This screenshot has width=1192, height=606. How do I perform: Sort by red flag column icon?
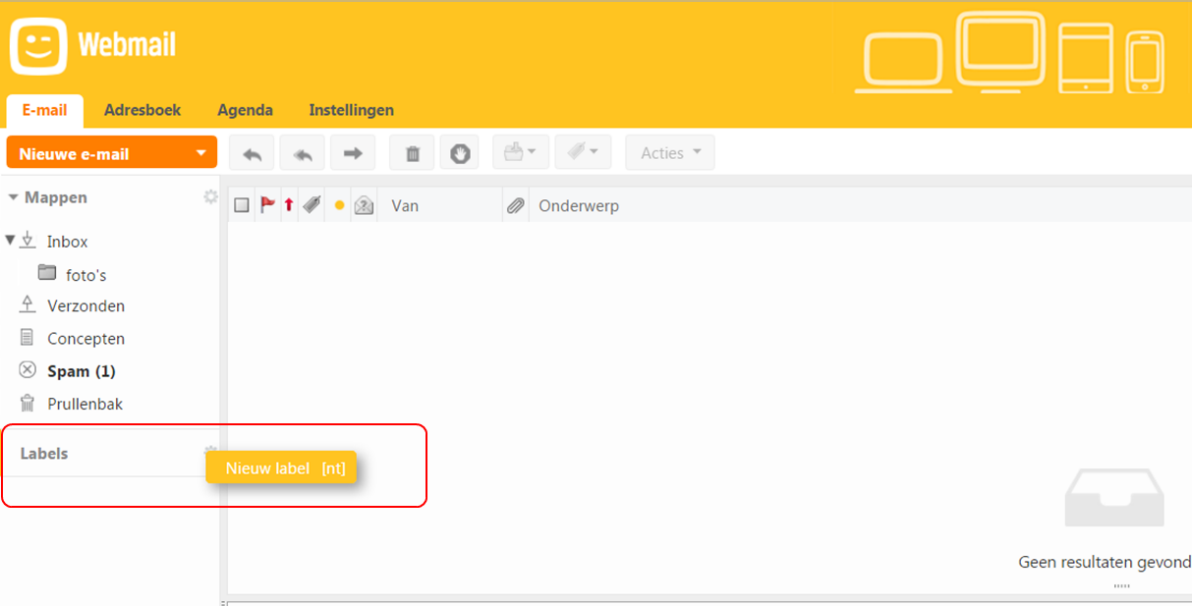(x=267, y=205)
